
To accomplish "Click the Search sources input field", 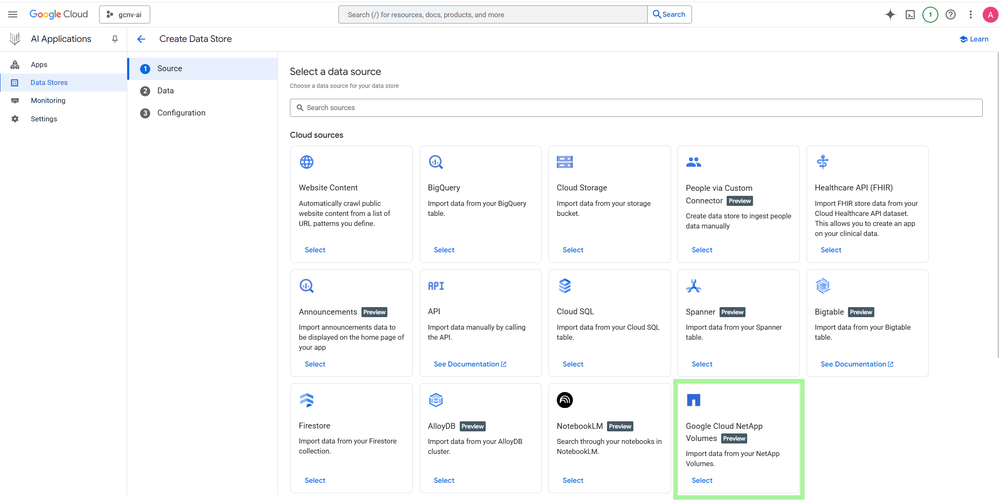I will (x=635, y=108).
